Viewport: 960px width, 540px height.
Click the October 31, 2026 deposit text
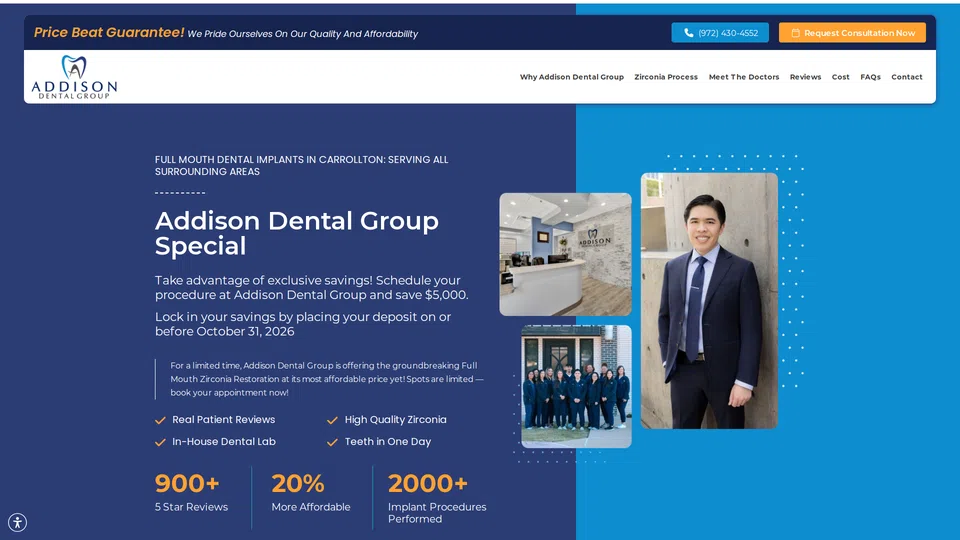(303, 324)
